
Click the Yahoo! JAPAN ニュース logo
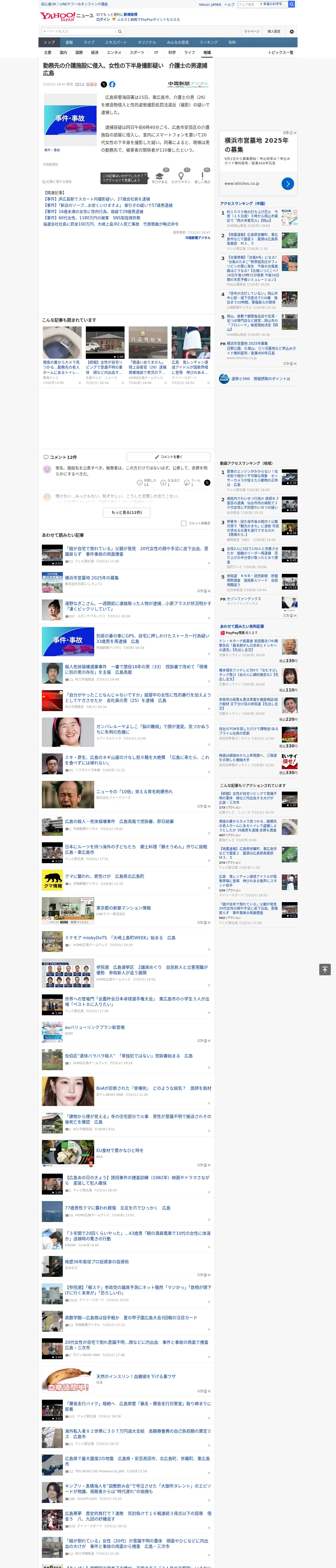[67, 16]
